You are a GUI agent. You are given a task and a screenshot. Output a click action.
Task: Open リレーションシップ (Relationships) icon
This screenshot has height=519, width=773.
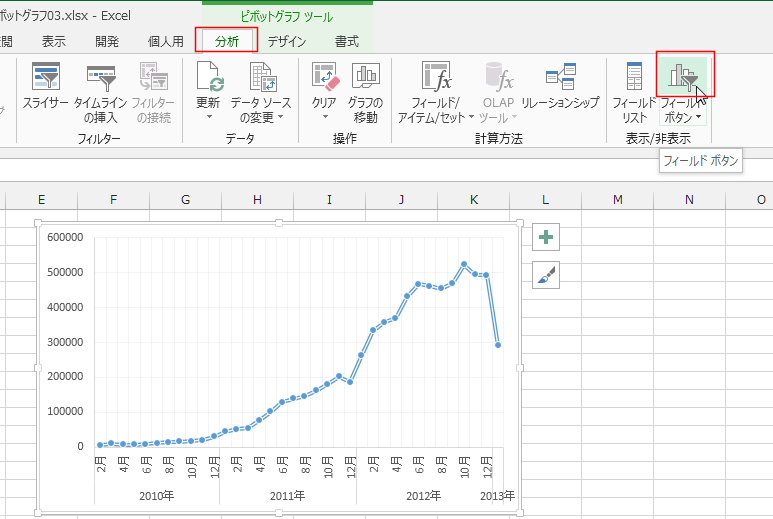561,76
